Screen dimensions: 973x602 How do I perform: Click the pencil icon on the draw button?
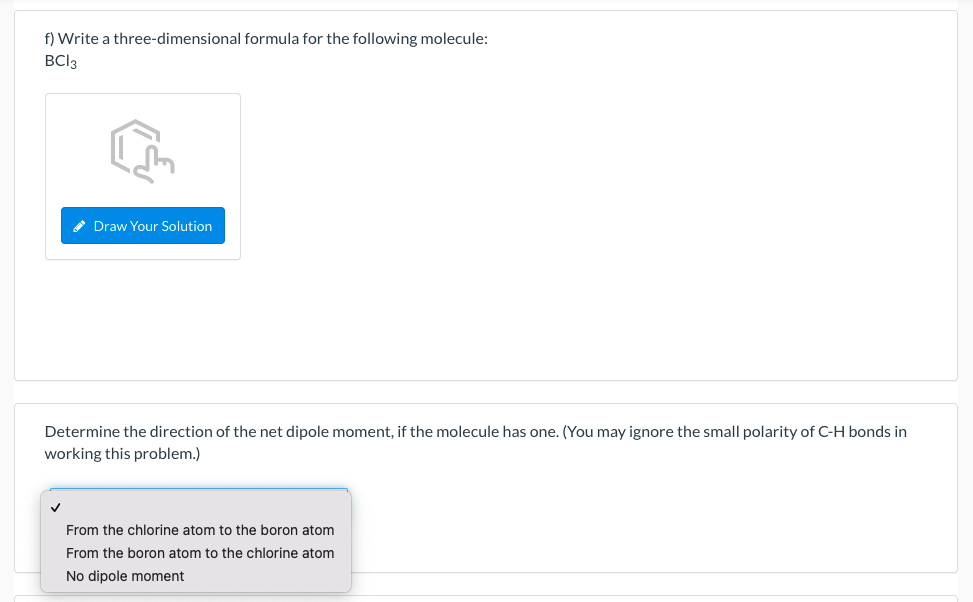pos(80,226)
